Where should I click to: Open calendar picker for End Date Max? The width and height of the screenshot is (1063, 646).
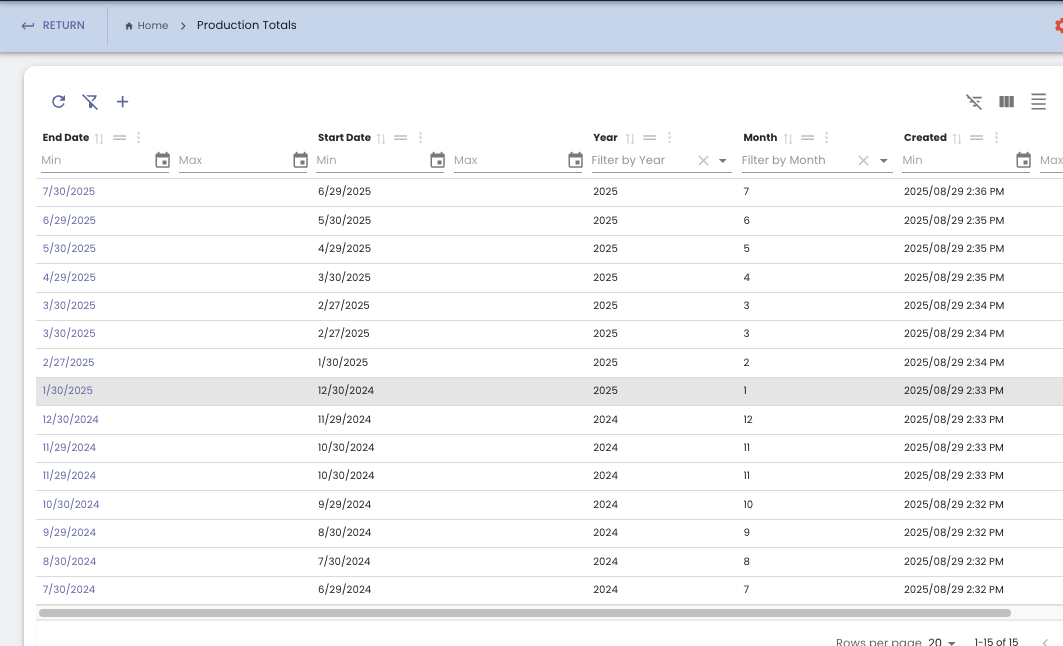[300, 160]
